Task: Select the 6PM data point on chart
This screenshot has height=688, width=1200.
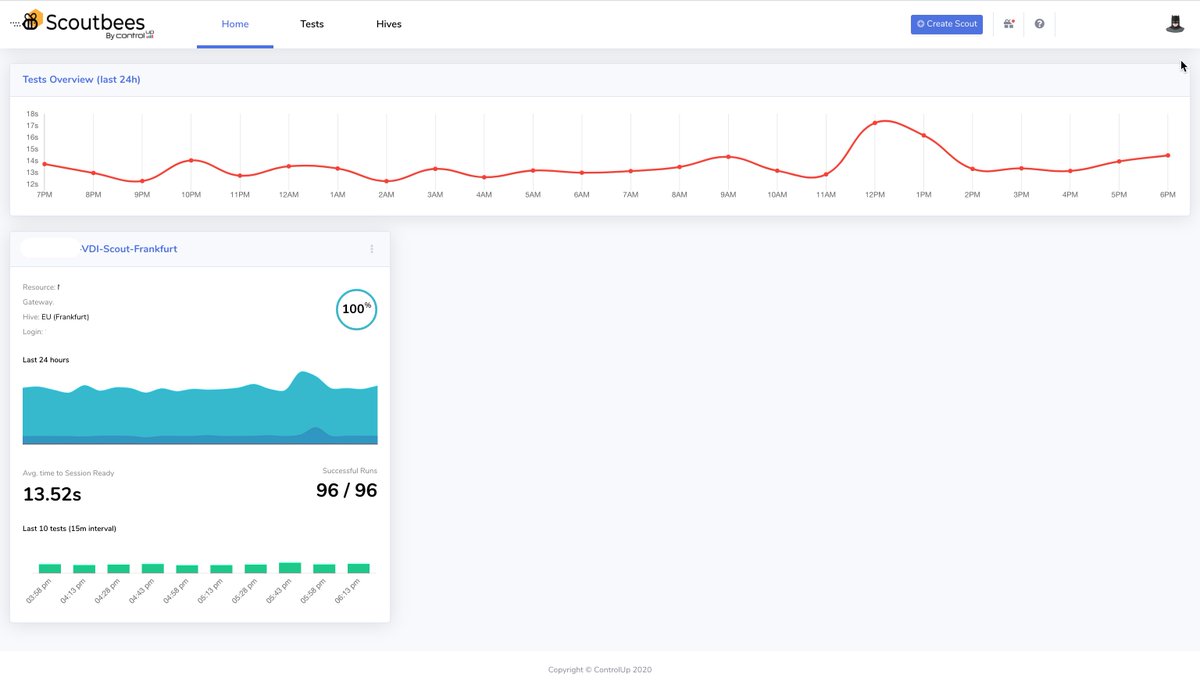Action: 1168,155
